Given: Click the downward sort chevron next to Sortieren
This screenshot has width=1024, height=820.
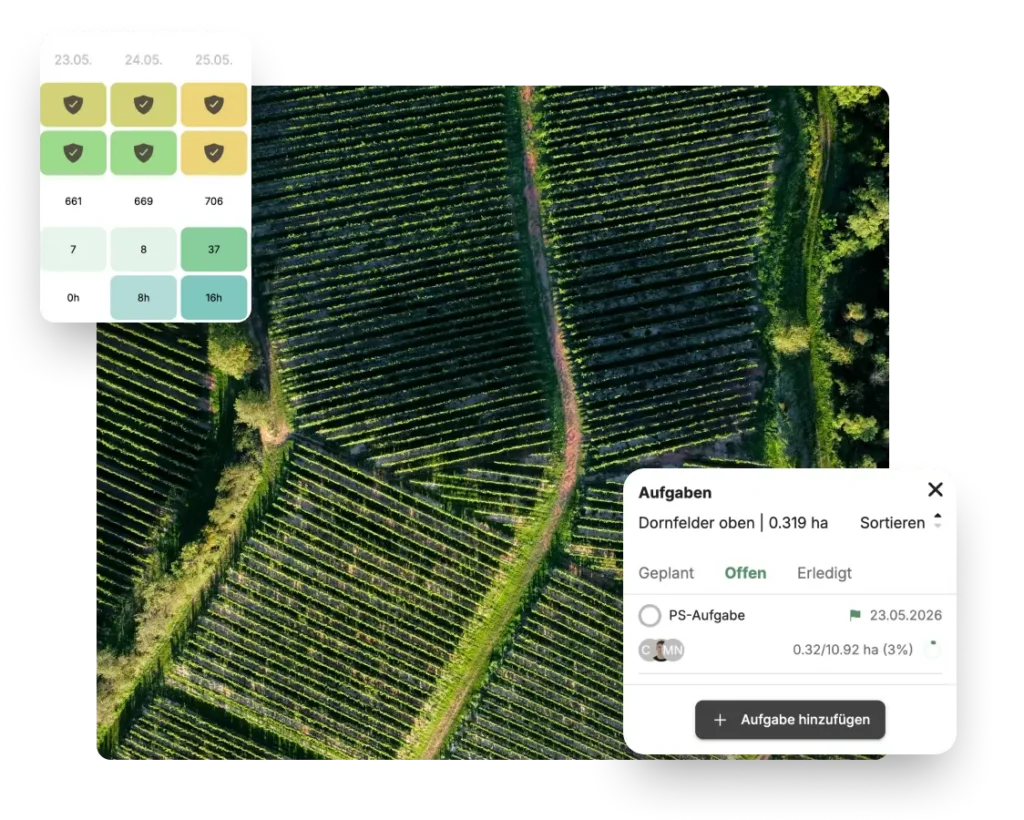Looking at the screenshot, I should (x=936, y=527).
